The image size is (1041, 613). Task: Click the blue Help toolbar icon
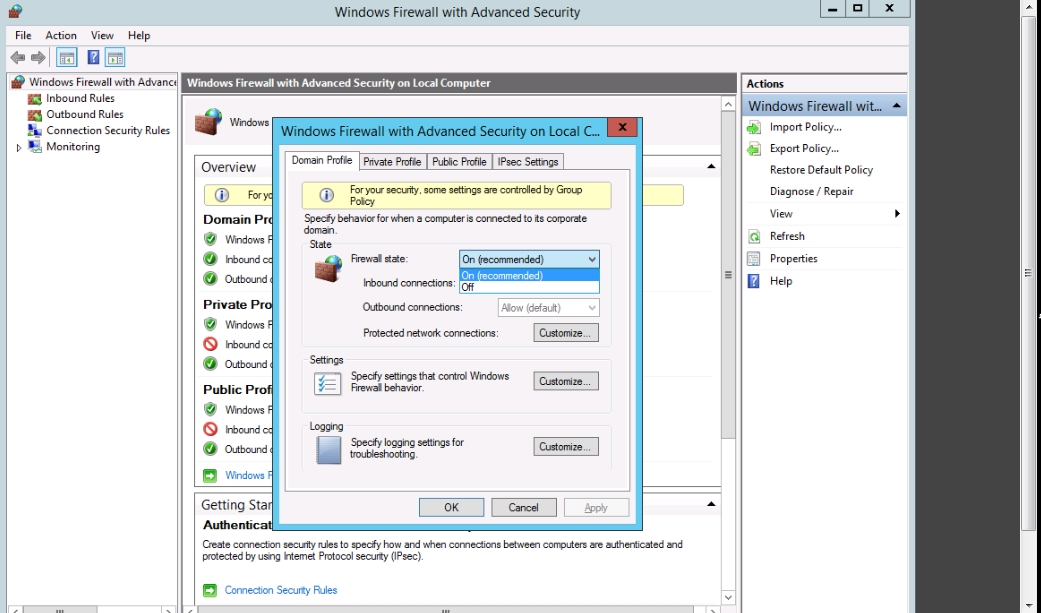(94, 58)
